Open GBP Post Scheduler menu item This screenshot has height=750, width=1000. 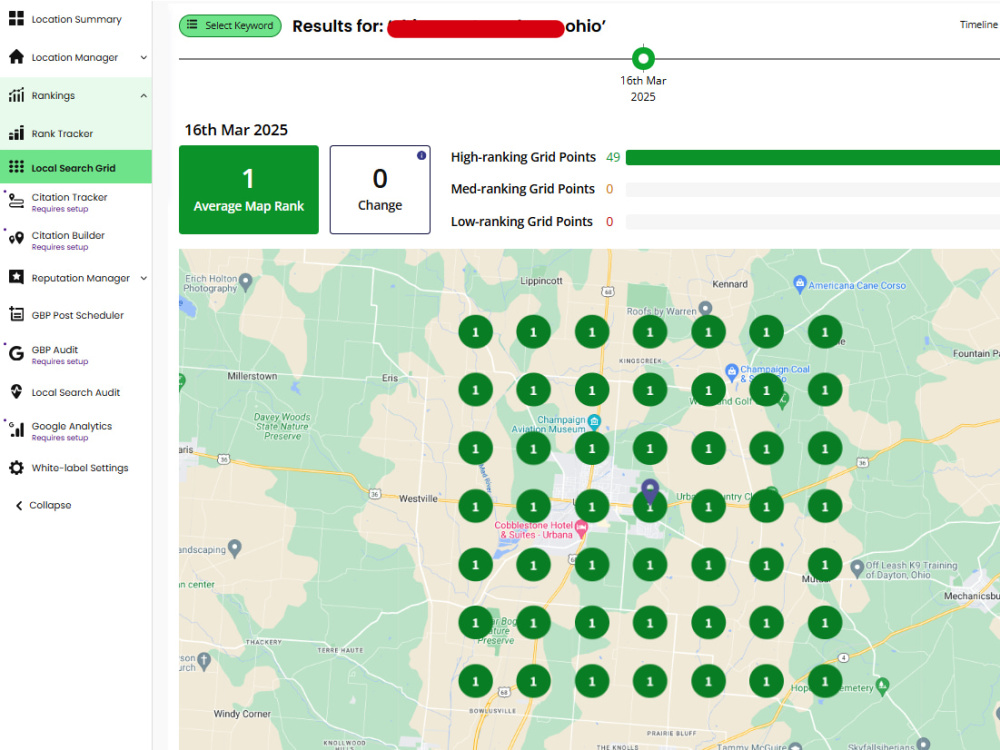pyautogui.click(x=76, y=315)
